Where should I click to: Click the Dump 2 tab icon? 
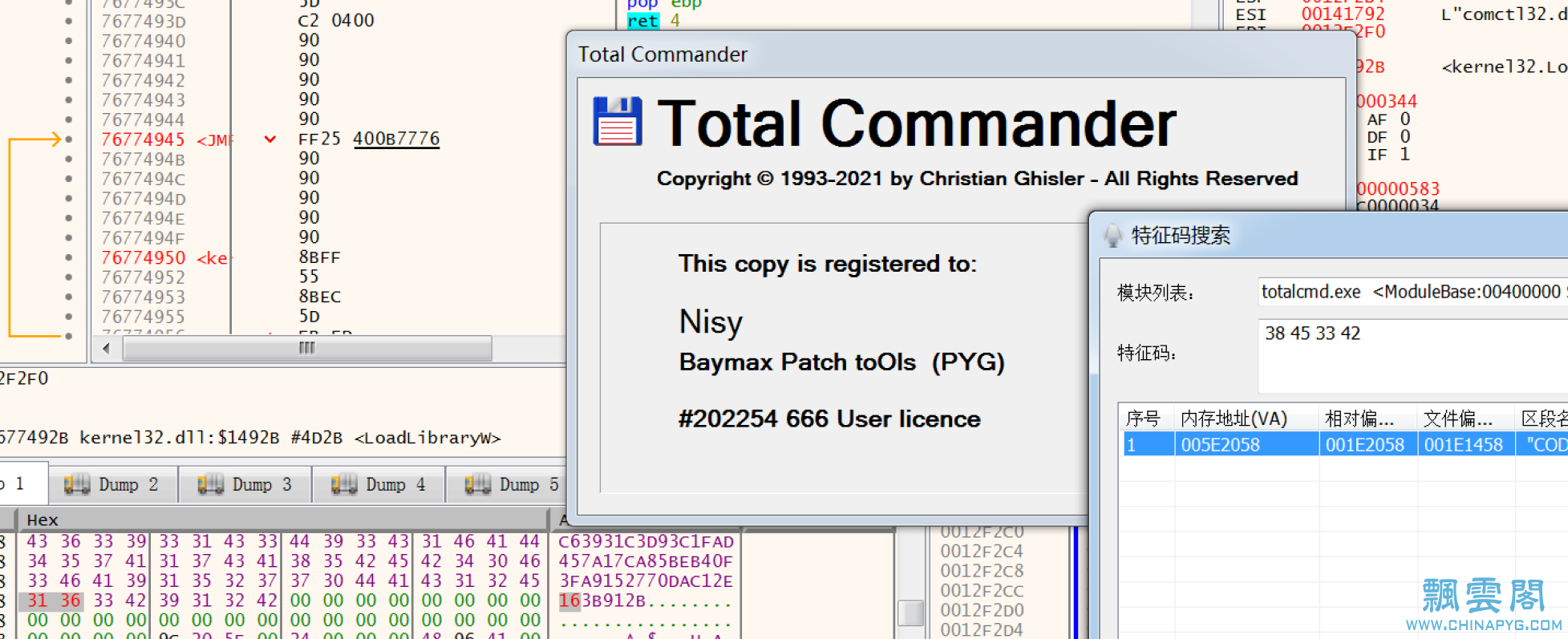pos(76,484)
